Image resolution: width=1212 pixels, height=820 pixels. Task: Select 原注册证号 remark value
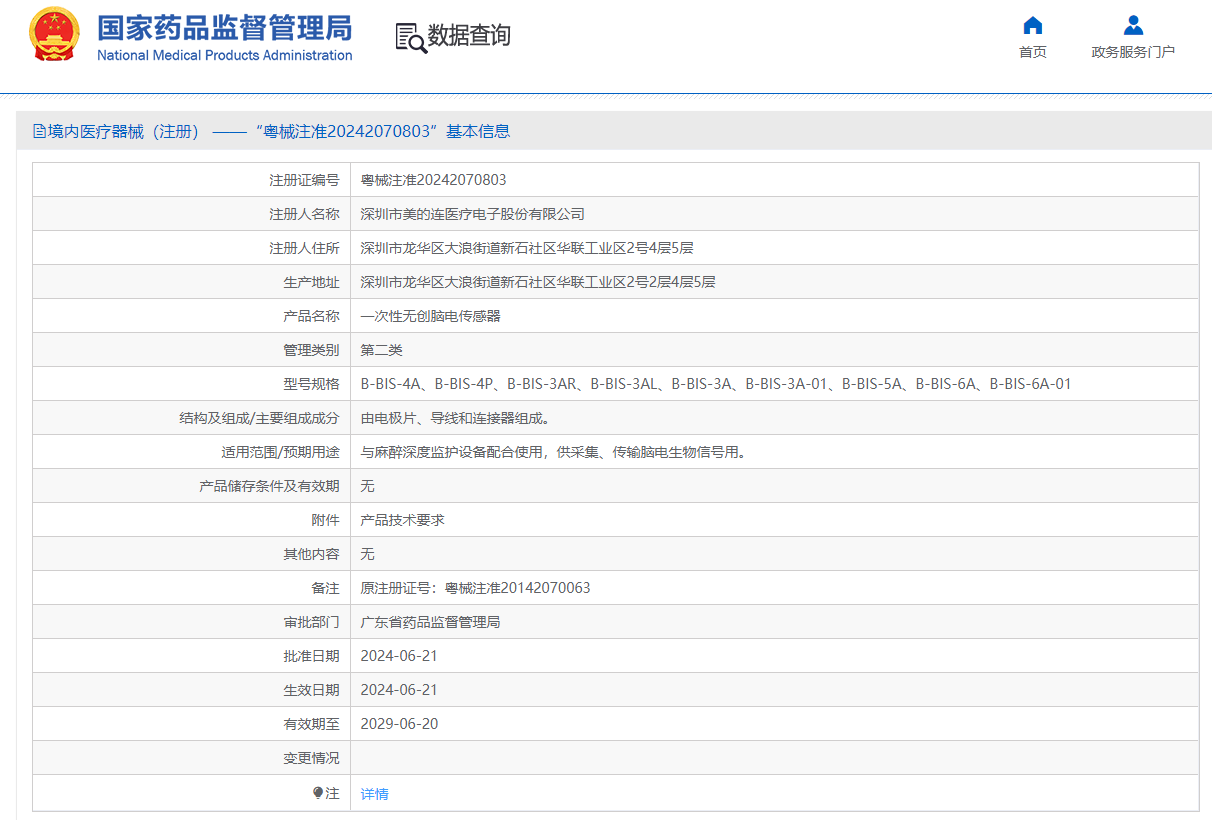click(475, 588)
